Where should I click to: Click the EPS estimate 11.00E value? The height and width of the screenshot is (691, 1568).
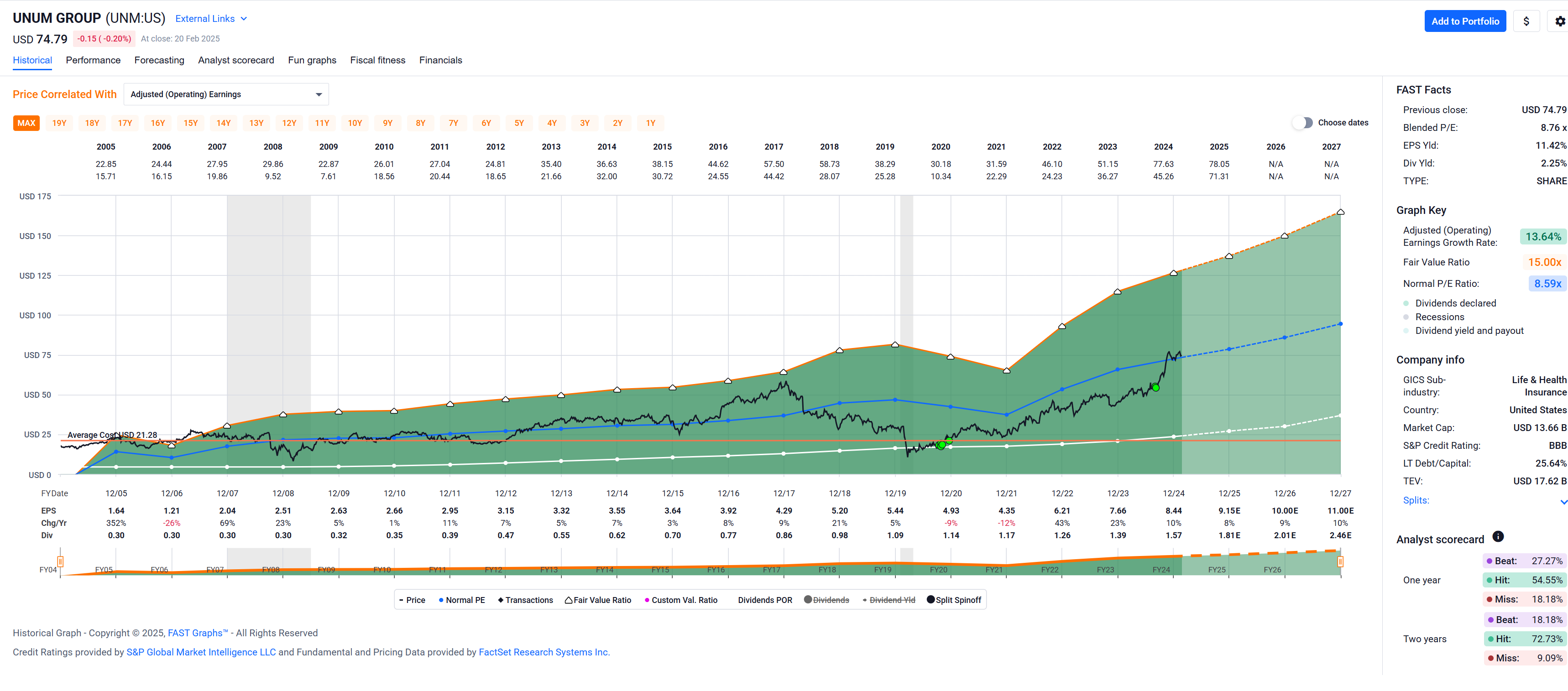[x=1340, y=511]
